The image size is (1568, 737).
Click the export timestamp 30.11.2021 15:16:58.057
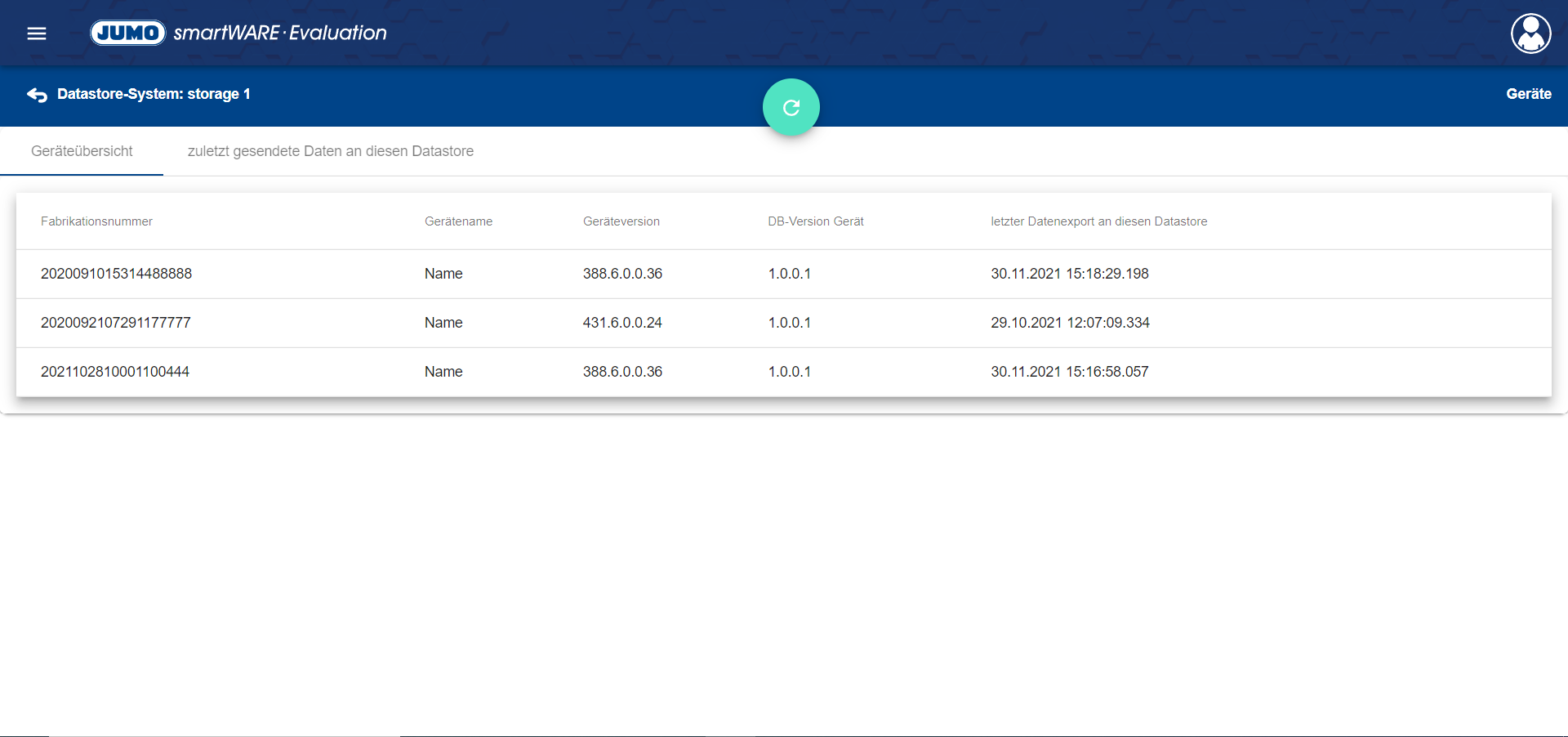tap(1069, 372)
